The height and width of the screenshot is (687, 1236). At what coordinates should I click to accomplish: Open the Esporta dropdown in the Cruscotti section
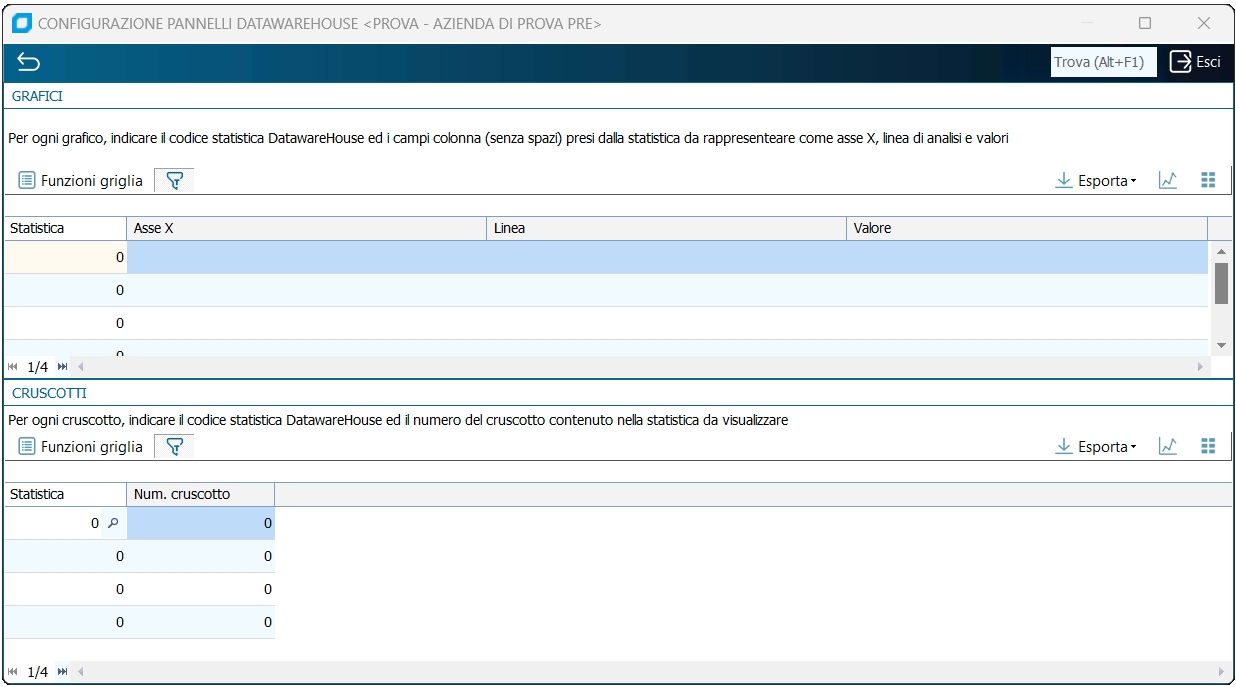(1097, 447)
